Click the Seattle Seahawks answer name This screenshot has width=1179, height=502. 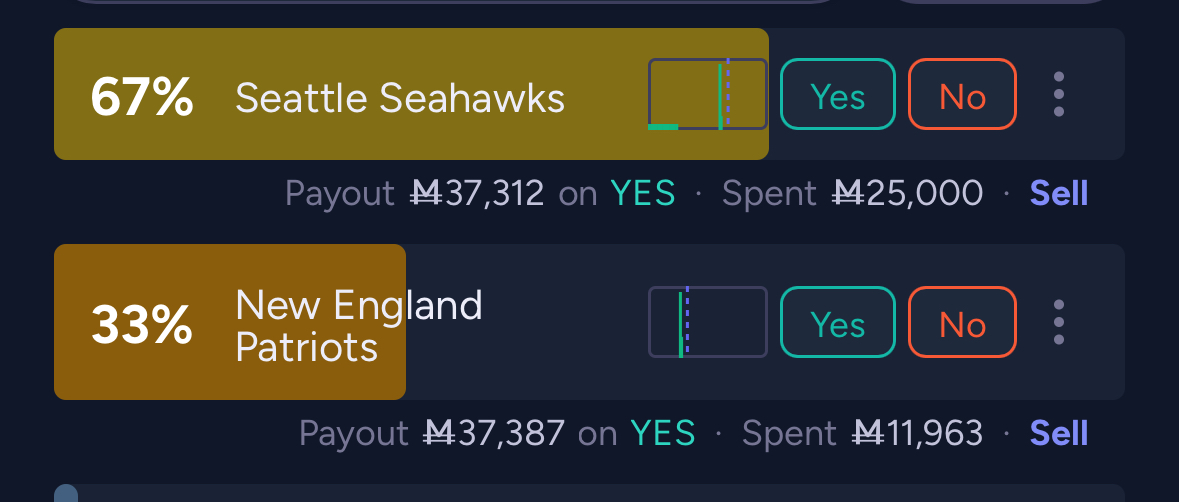click(x=400, y=98)
